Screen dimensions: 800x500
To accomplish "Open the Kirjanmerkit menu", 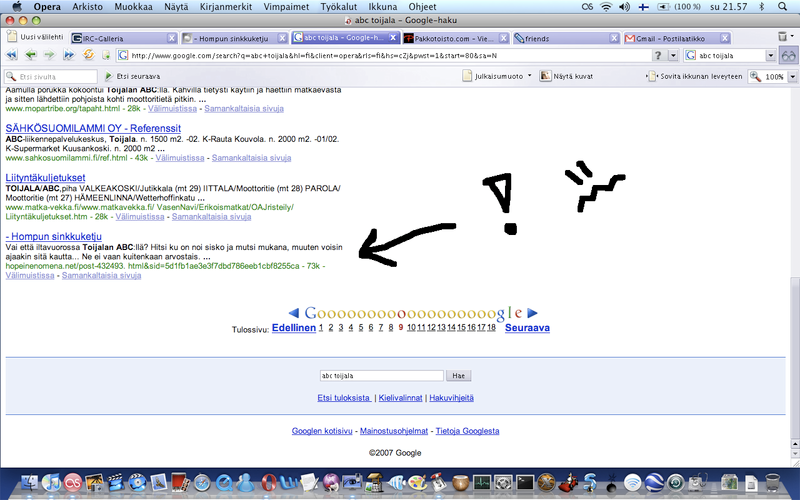I will click(226, 7).
